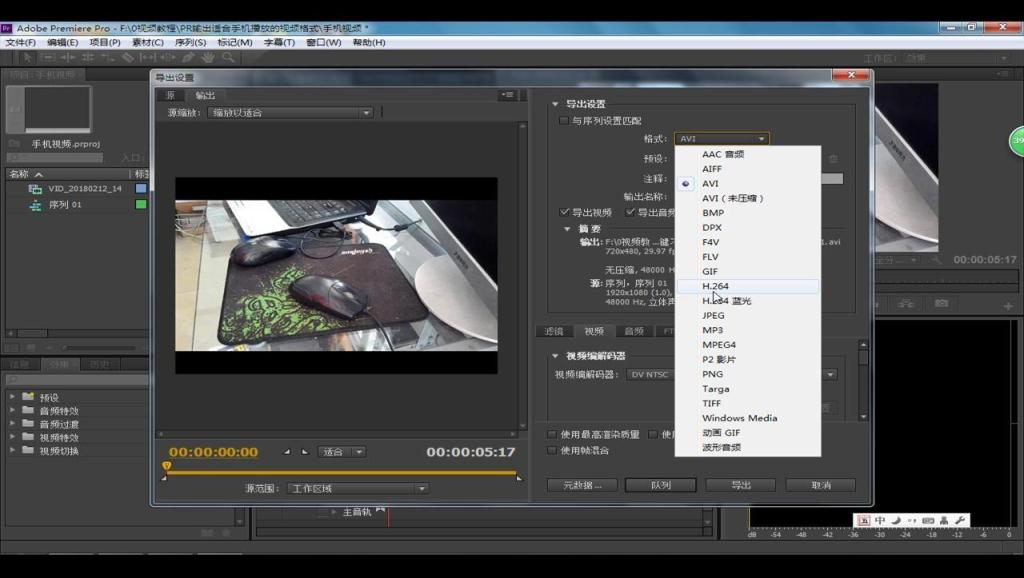The image size is (1024, 578).
Task: Click the yellow playhead on preview timeline
Action: [167, 466]
